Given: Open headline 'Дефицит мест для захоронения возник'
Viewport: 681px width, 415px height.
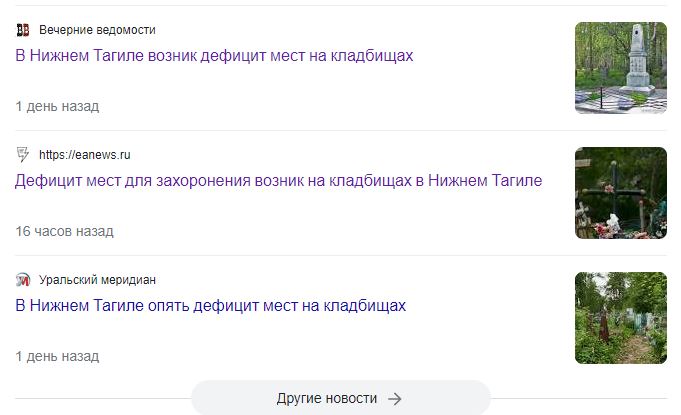Looking at the screenshot, I should (278, 181).
